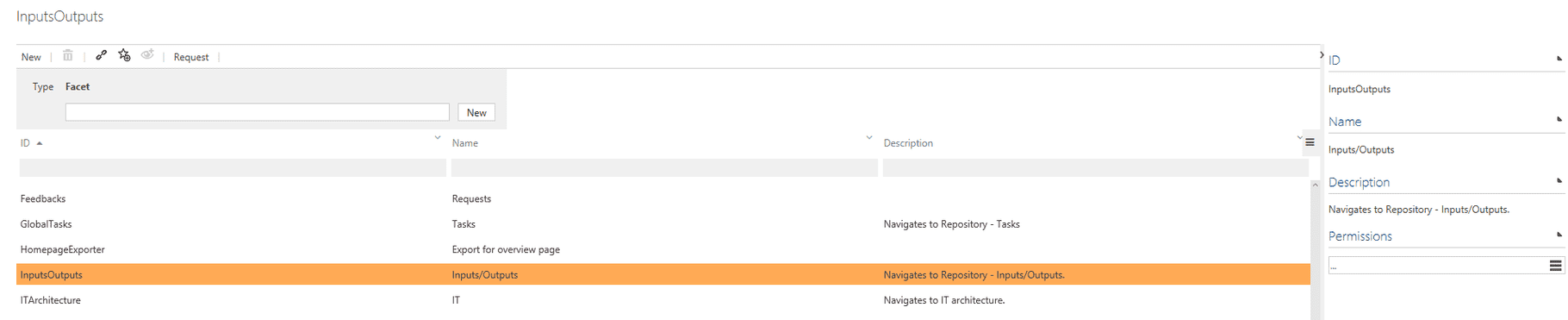Open the grid column menu hamburger icon
1568x320 pixels.
[1310, 142]
